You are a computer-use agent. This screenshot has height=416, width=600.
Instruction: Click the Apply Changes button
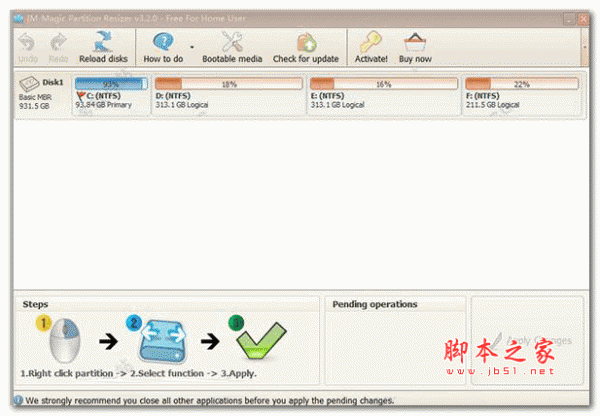coord(527,340)
